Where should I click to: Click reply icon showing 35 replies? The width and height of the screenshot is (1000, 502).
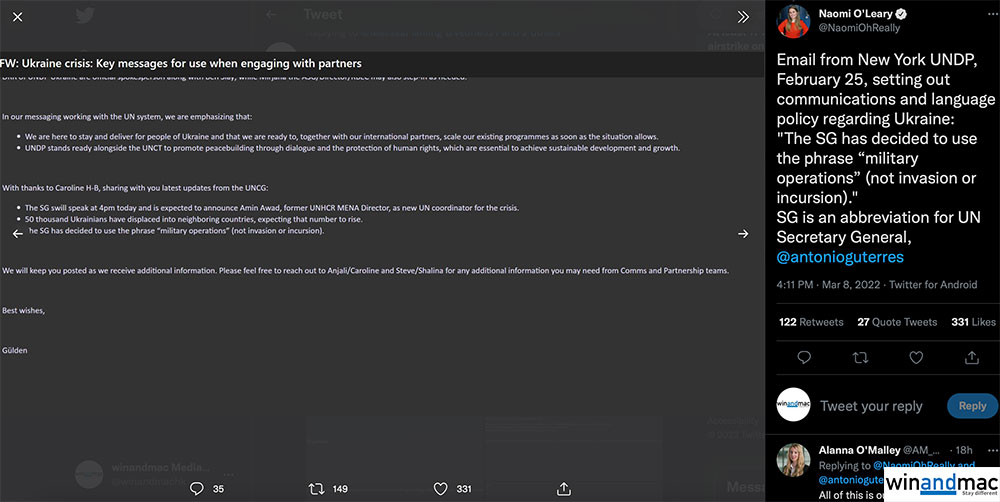click(x=197, y=489)
